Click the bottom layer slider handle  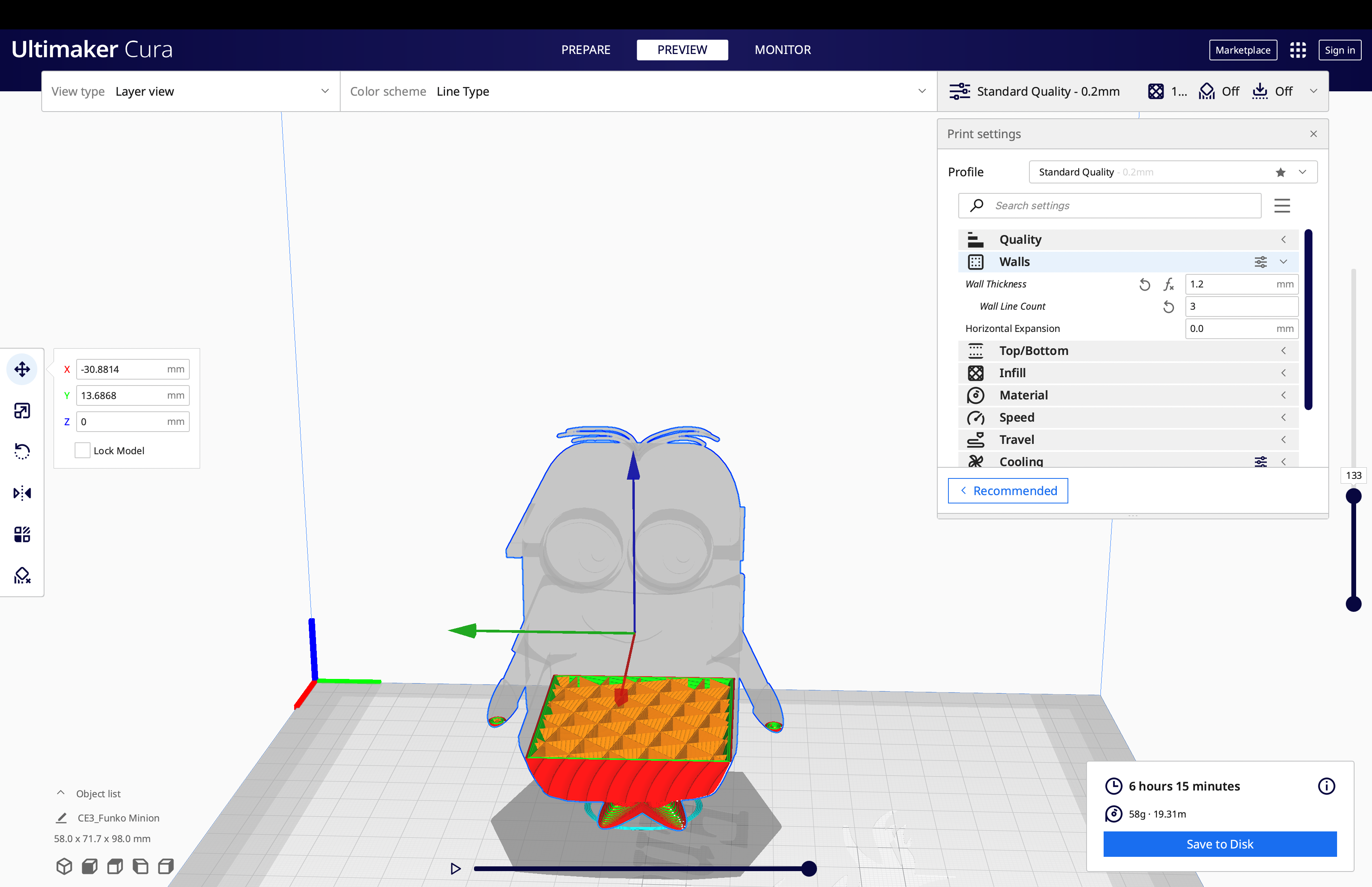tap(1353, 604)
